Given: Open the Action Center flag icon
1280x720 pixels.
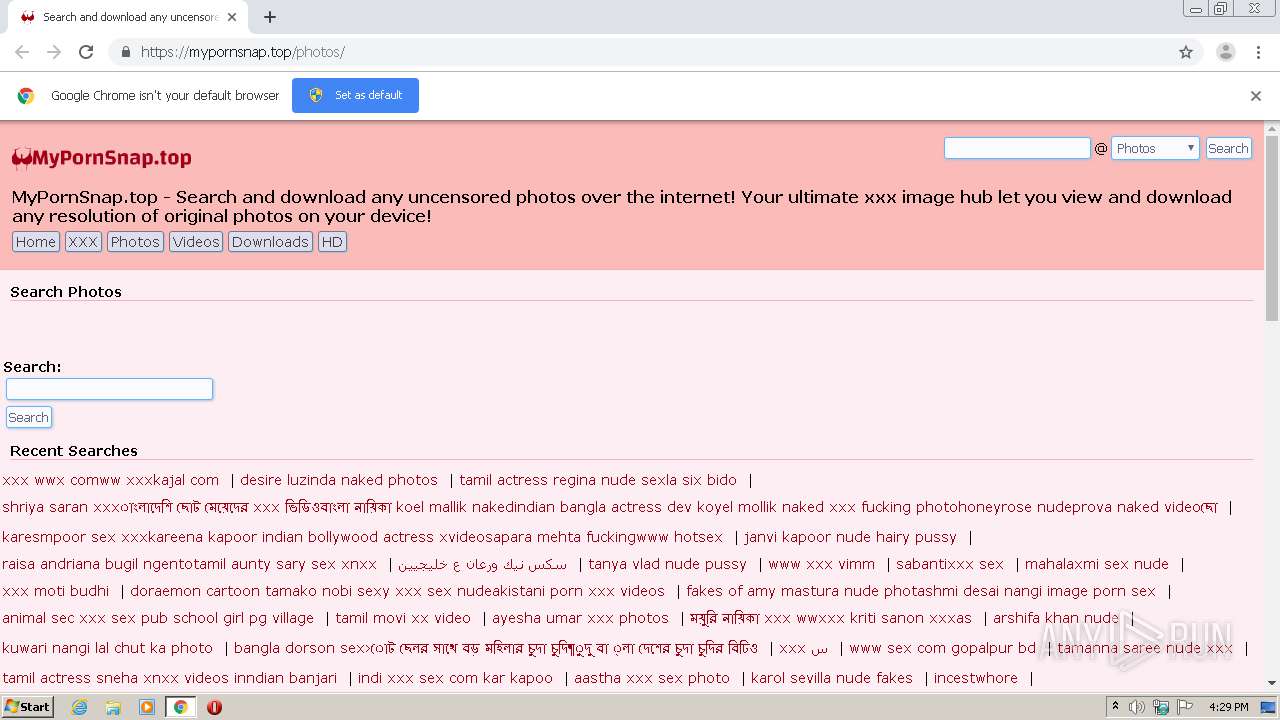Looking at the screenshot, I should [x=1185, y=707].
